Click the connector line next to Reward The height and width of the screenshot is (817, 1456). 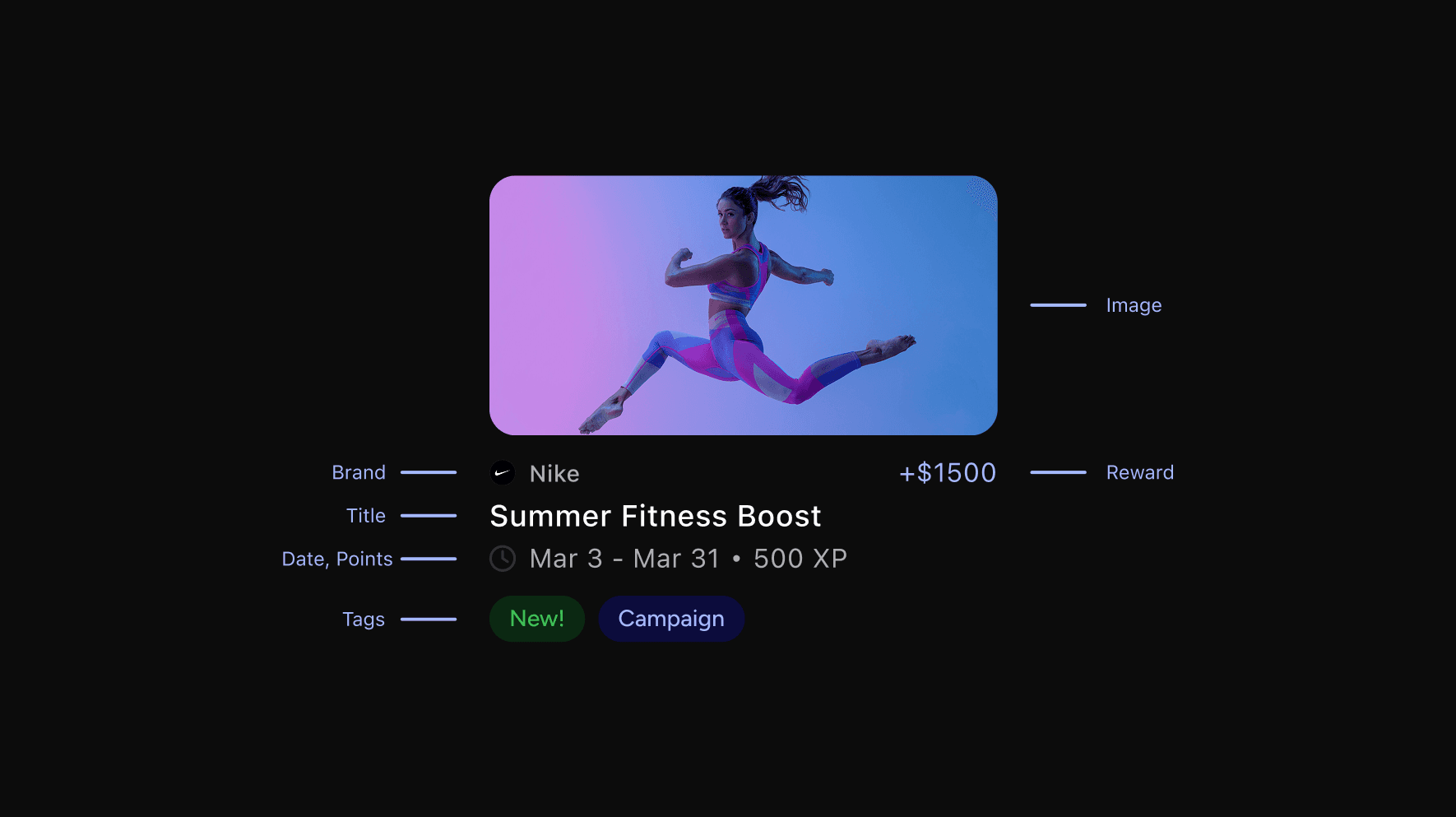(x=1059, y=472)
